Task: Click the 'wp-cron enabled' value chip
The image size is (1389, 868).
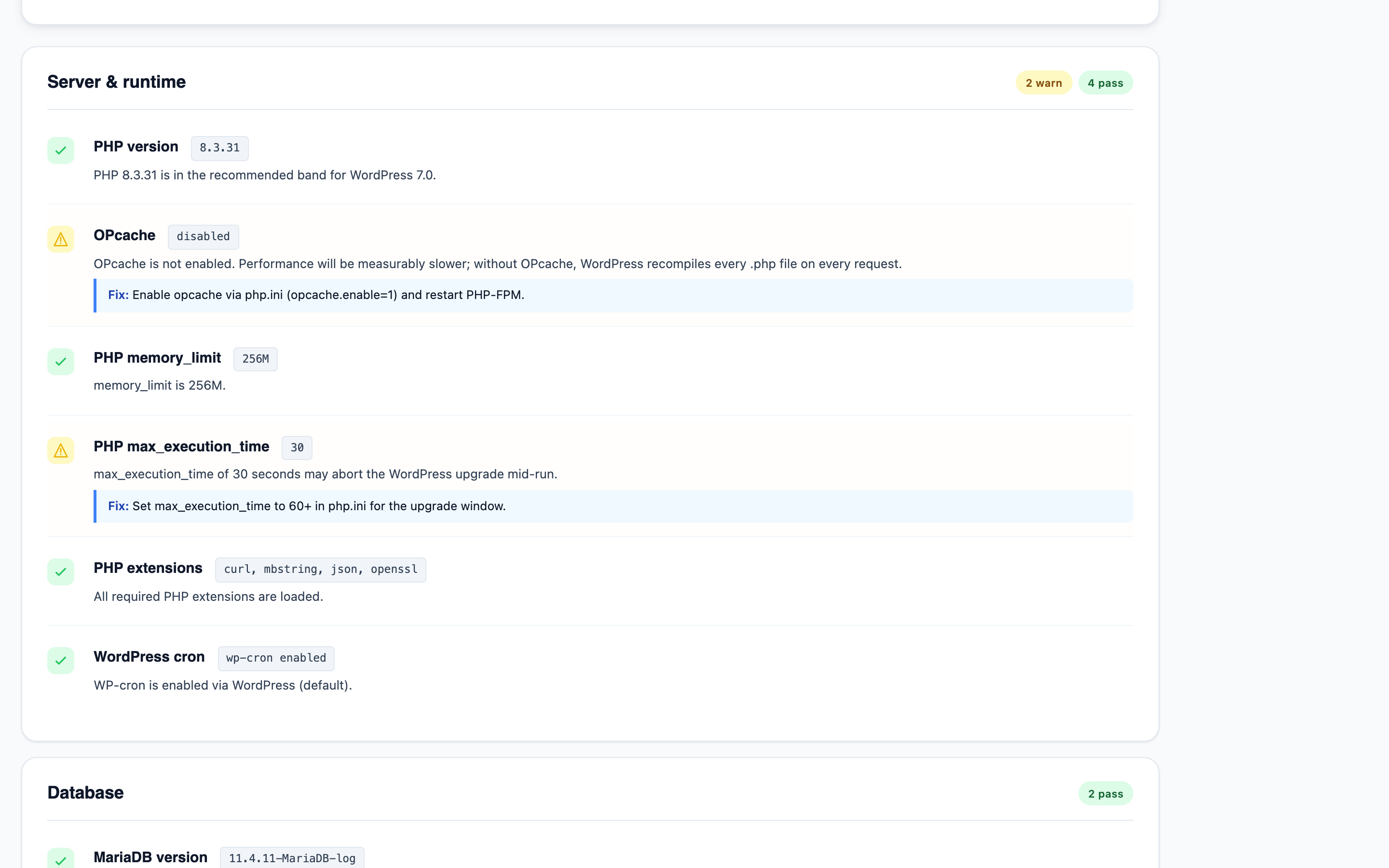Action: point(276,658)
